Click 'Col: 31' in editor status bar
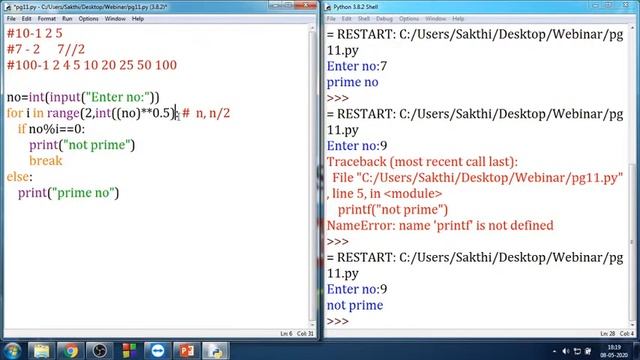 click(x=305, y=334)
